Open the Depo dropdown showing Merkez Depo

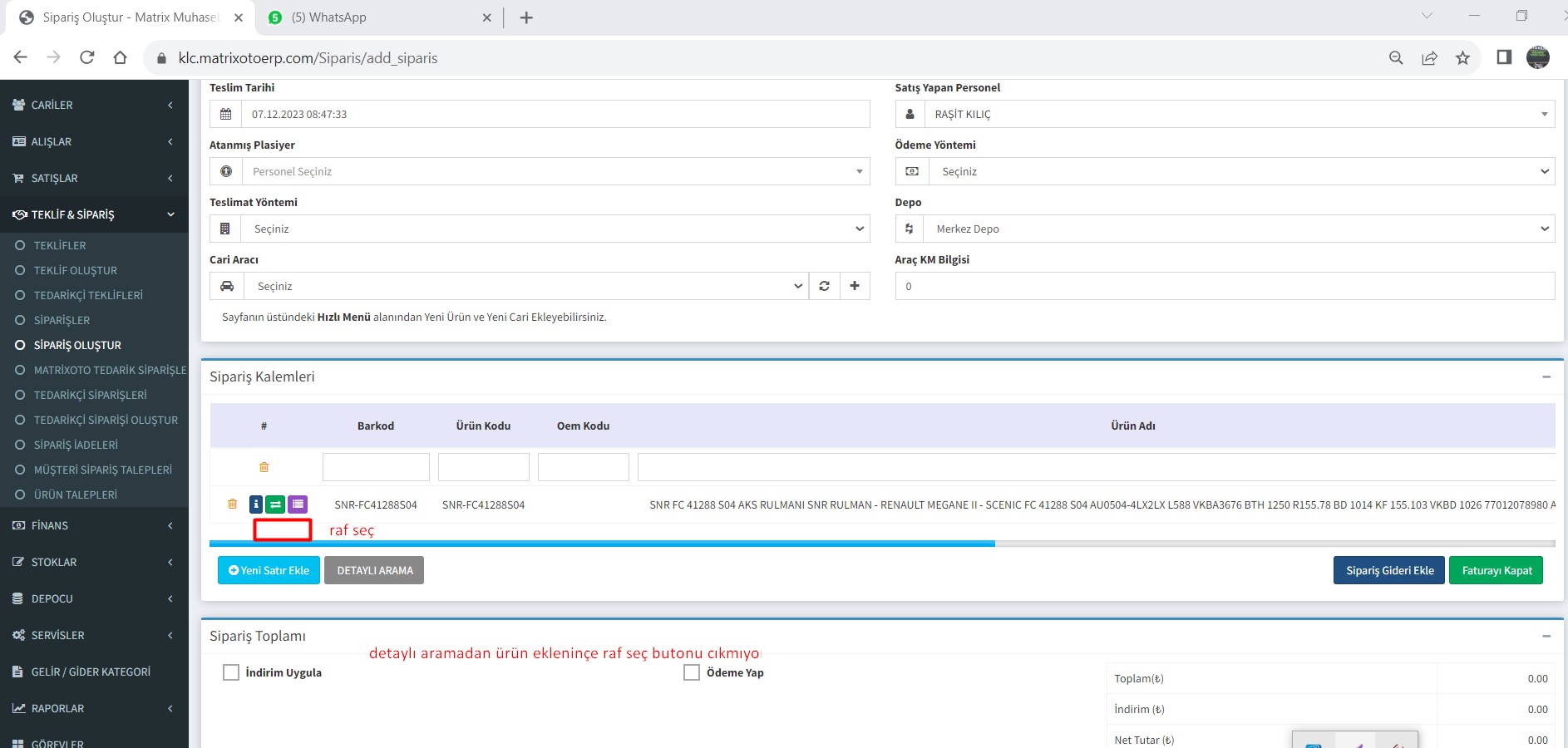point(1238,229)
